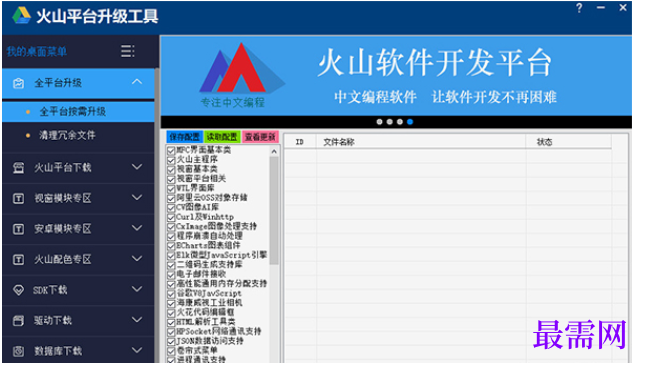
Task: Click the Elk微型JavaScript引擎 list entry text
Action: [222, 255]
